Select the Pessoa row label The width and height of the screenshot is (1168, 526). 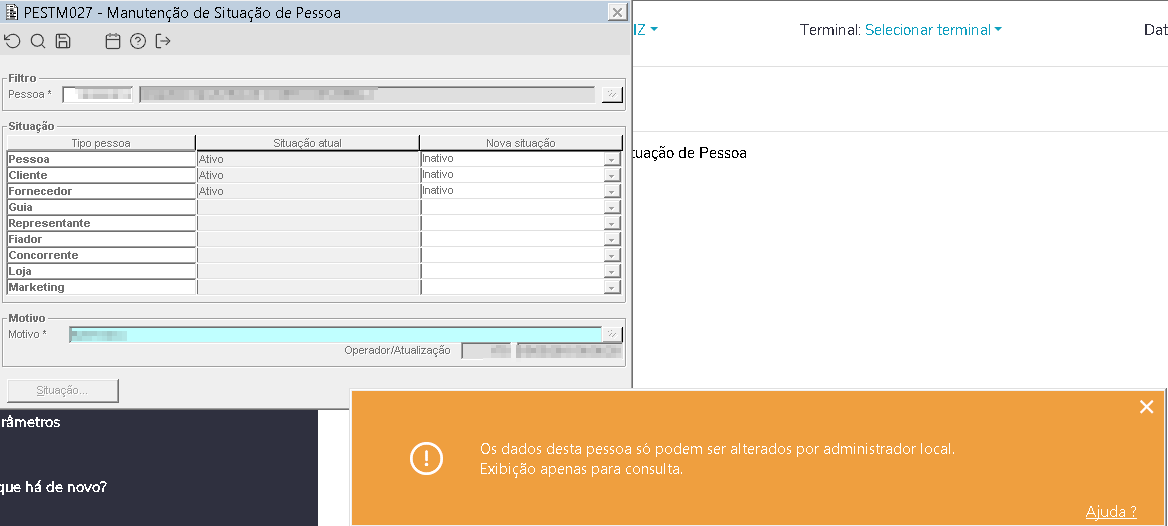tap(101, 159)
